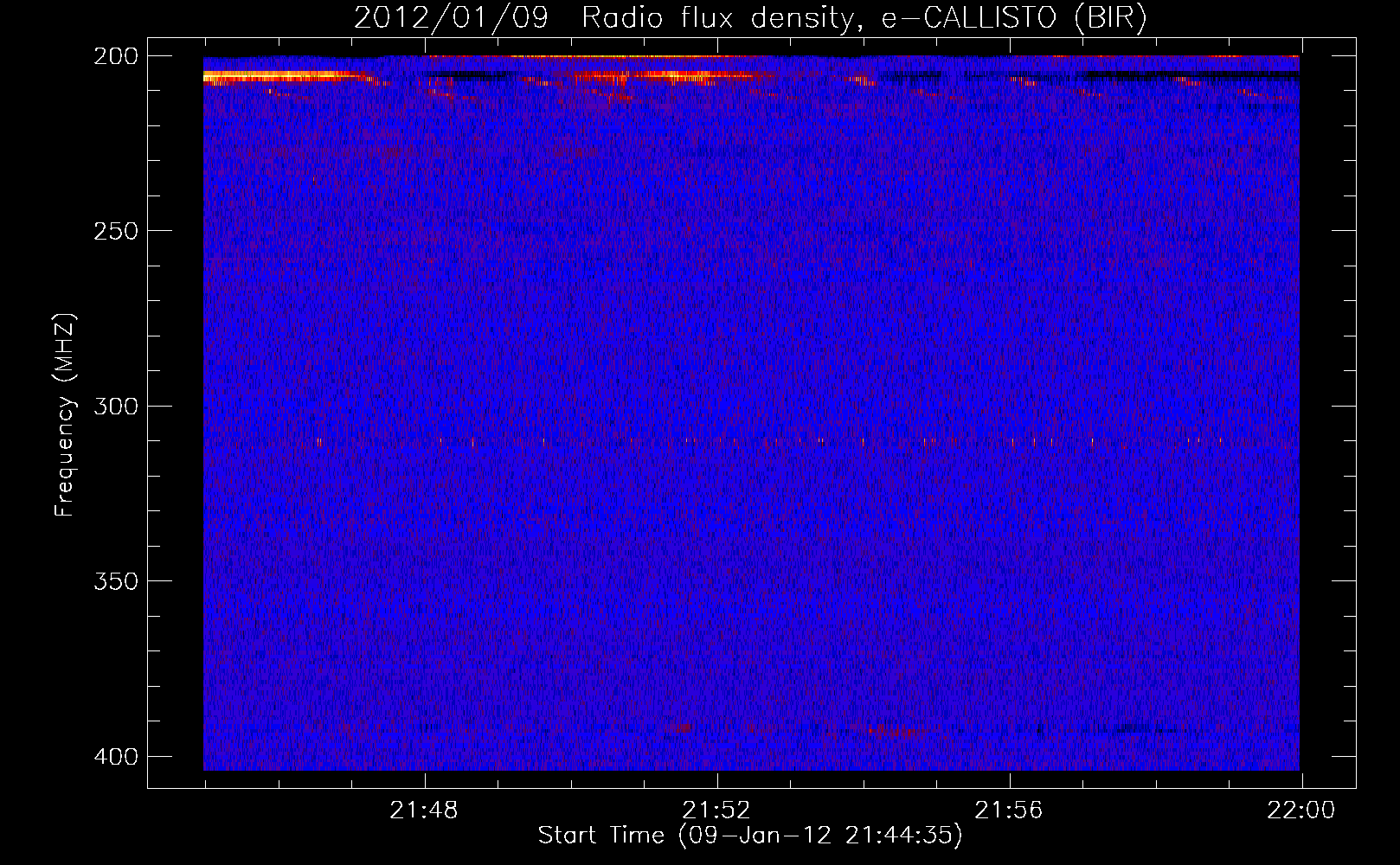Click the 350 frequency tick label
The image size is (1400, 865).
115,580
